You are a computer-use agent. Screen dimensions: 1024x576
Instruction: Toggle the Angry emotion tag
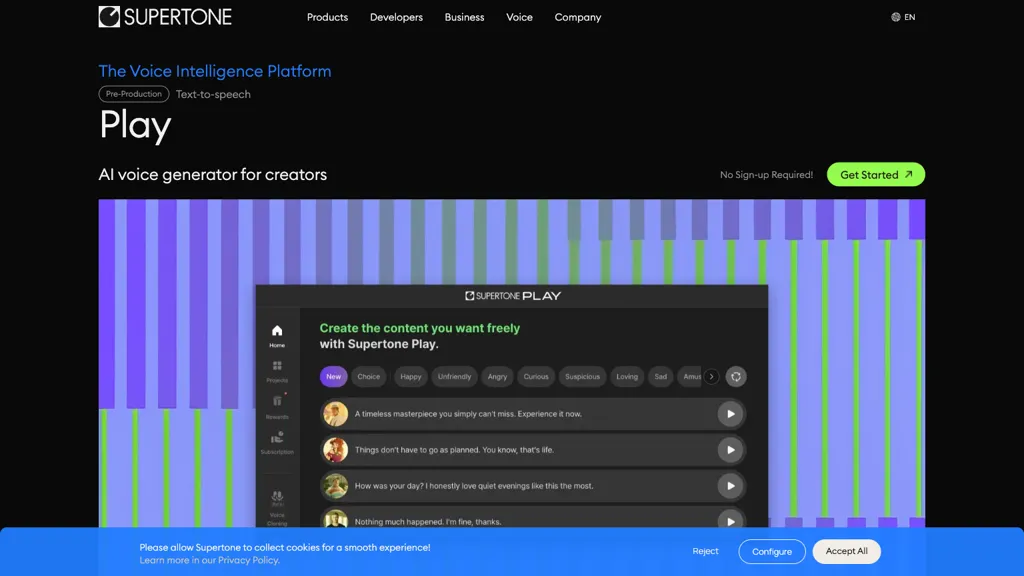pos(497,376)
